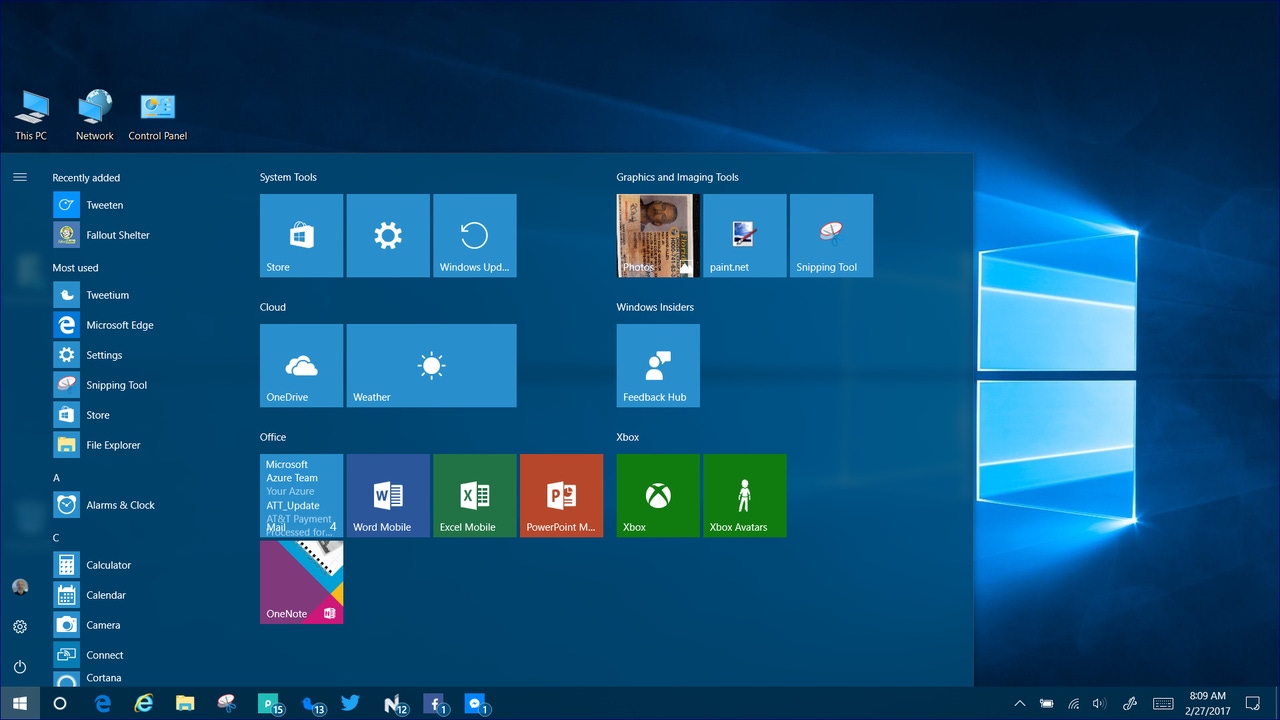
Task: Open the Settings gear tile
Action: [388, 235]
